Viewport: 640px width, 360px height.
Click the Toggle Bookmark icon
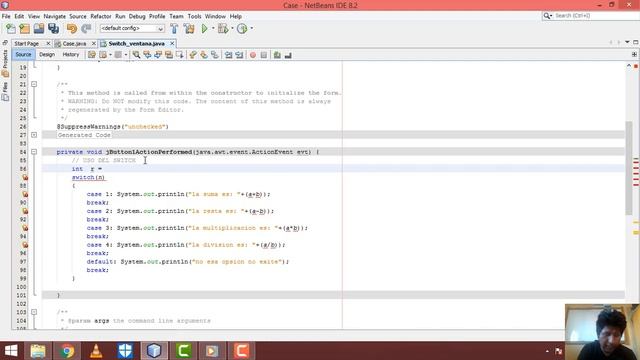pyautogui.click(x=215, y=55)
